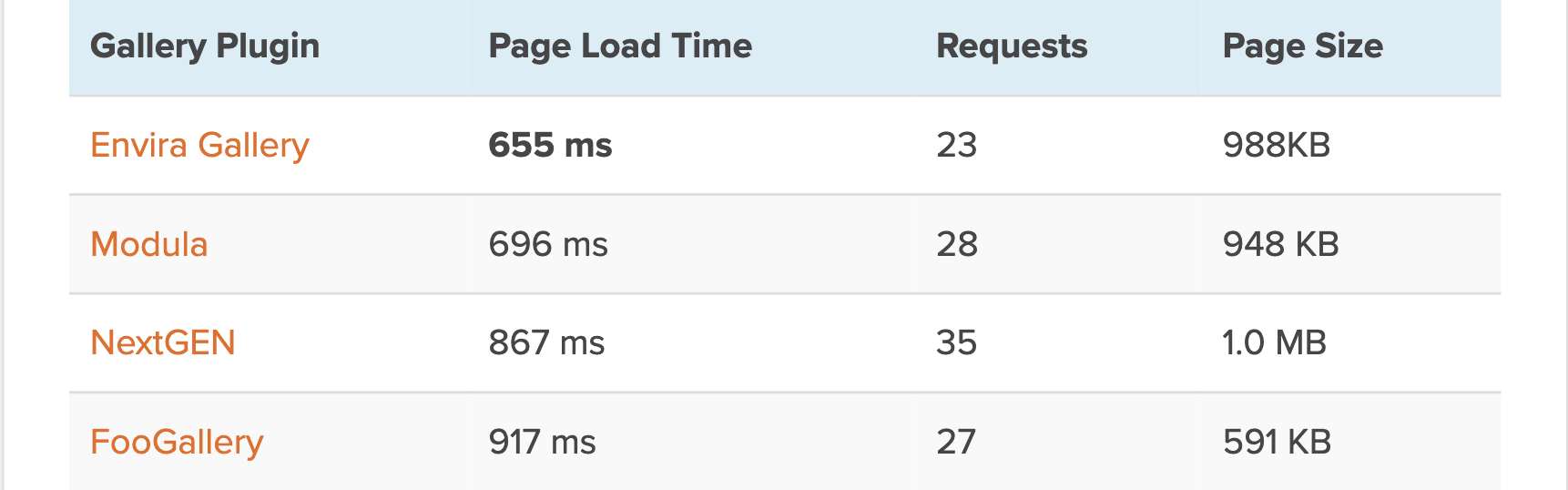Open the Modula plugin link
1568x490 pixels.
149,245
